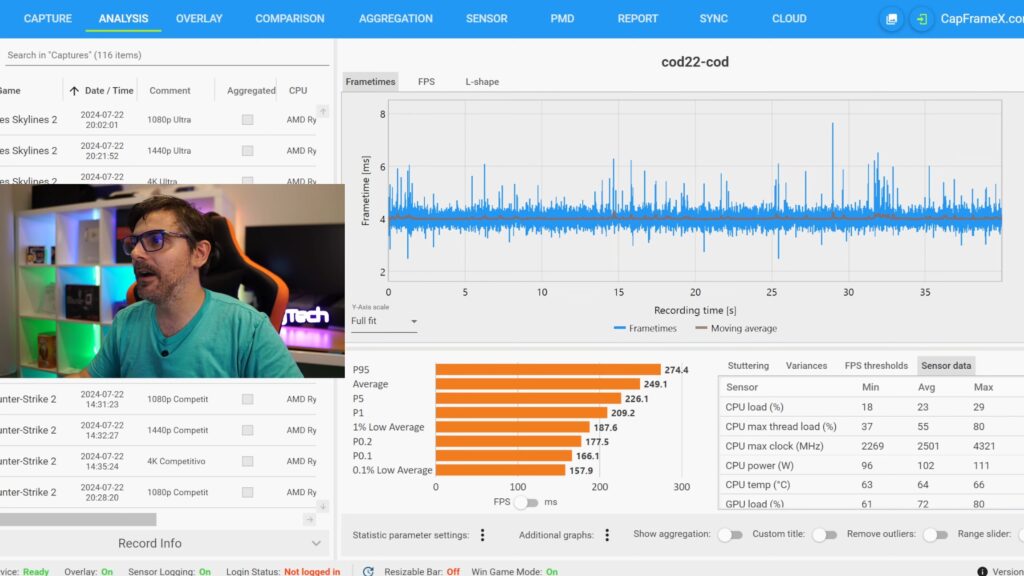
Task: Click the CPU load (%) sensor row
Action: (x=871, y=407)
